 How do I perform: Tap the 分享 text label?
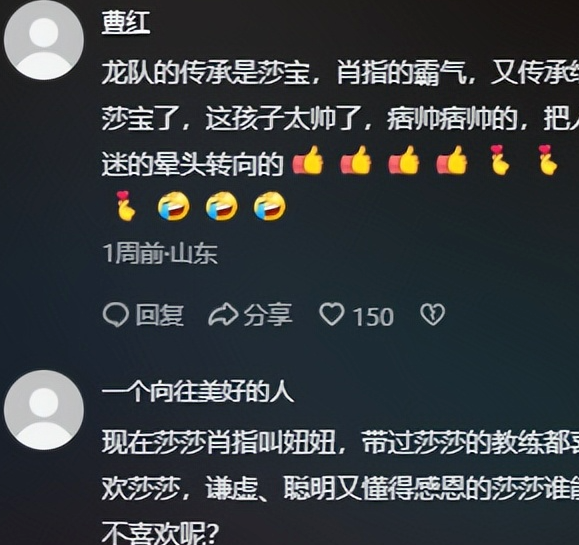click(268, 315)
